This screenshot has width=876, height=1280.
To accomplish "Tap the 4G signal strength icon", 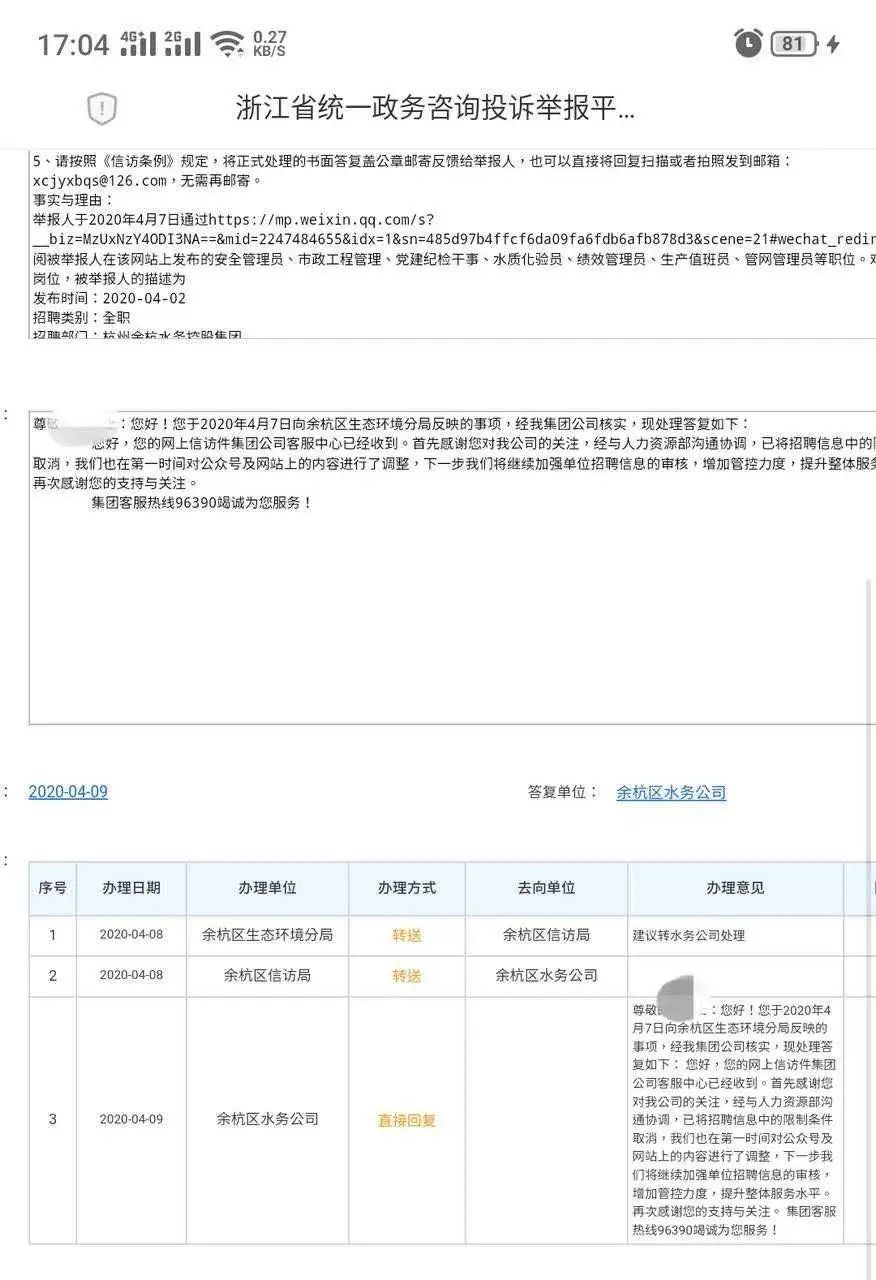I will (138, 43).
